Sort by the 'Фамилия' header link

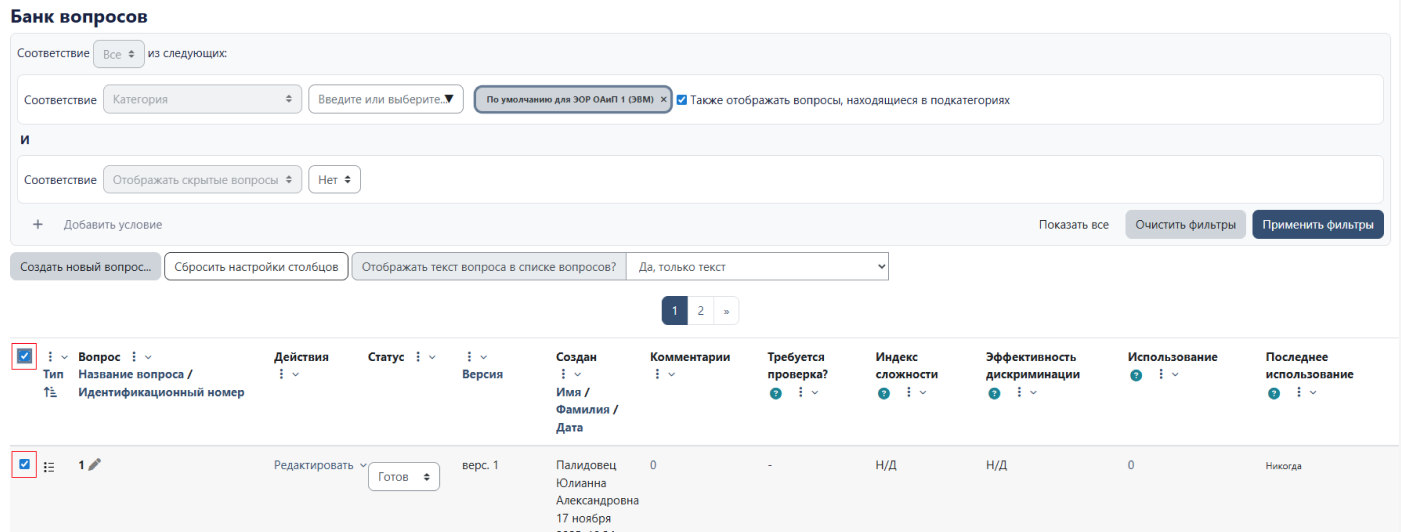pyautogui.click(x=583, y=411)
